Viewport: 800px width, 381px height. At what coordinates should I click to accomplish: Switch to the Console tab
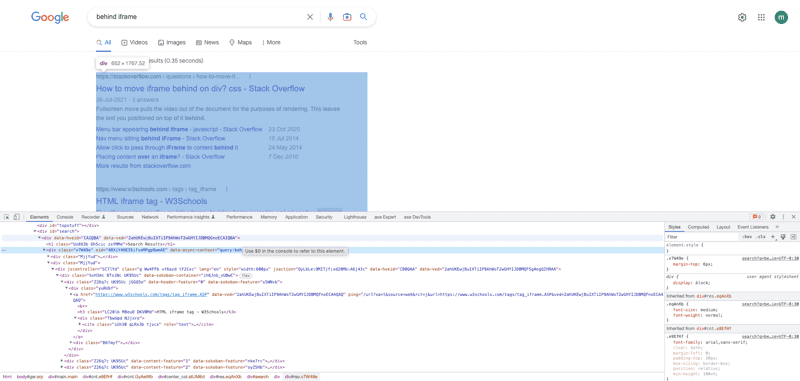coord(65,217)
